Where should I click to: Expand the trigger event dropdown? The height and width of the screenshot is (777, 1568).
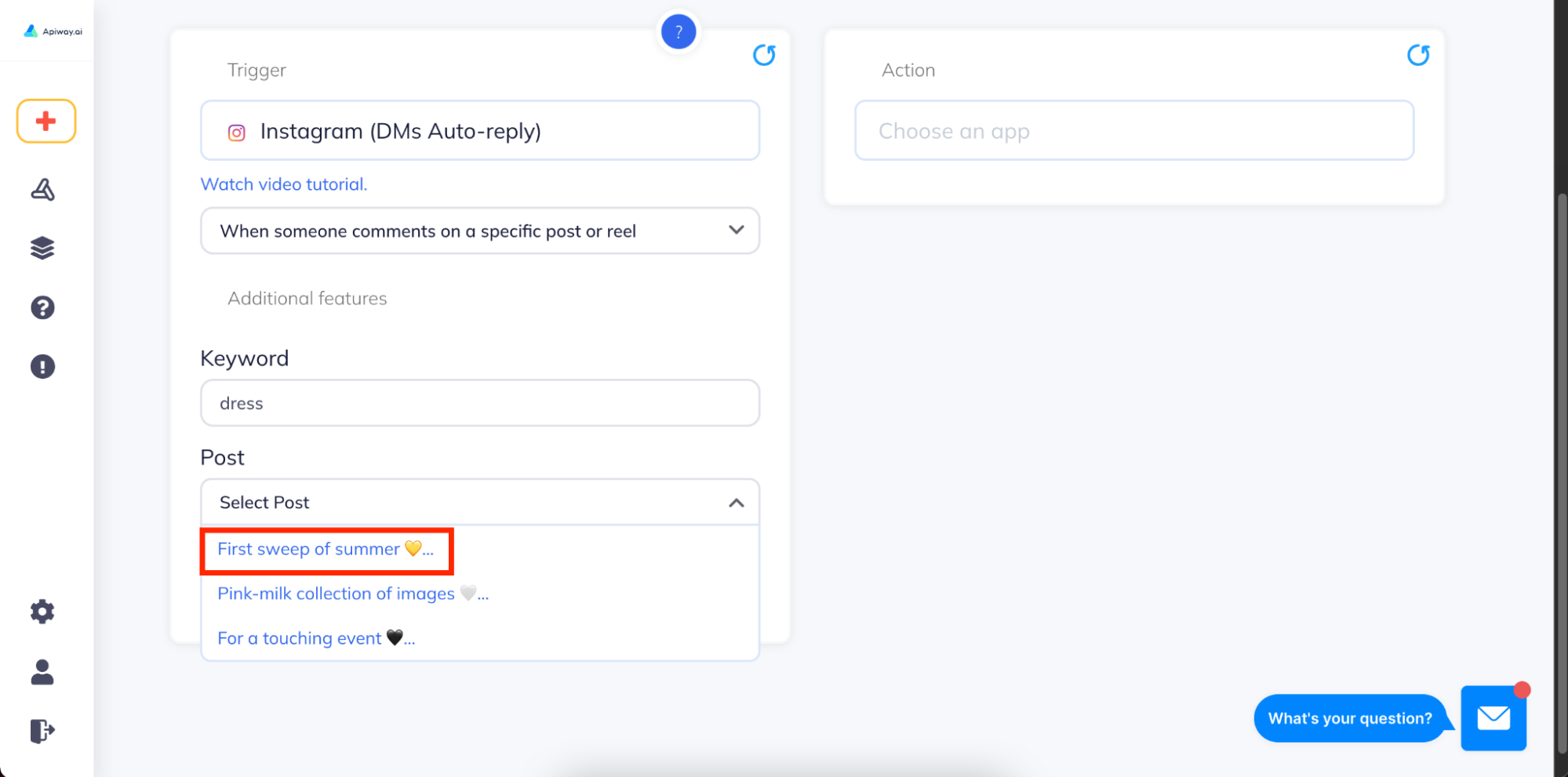click(x=480, y=231)
